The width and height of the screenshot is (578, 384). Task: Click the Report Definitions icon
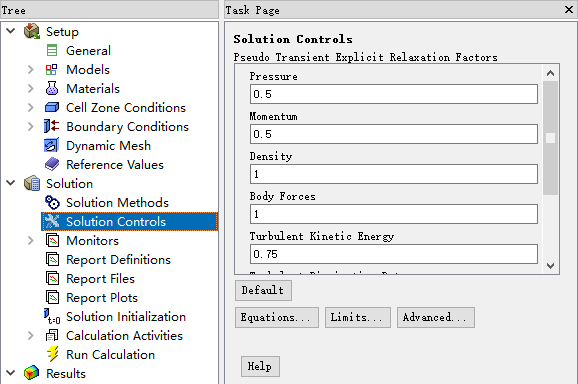(52, 259)
